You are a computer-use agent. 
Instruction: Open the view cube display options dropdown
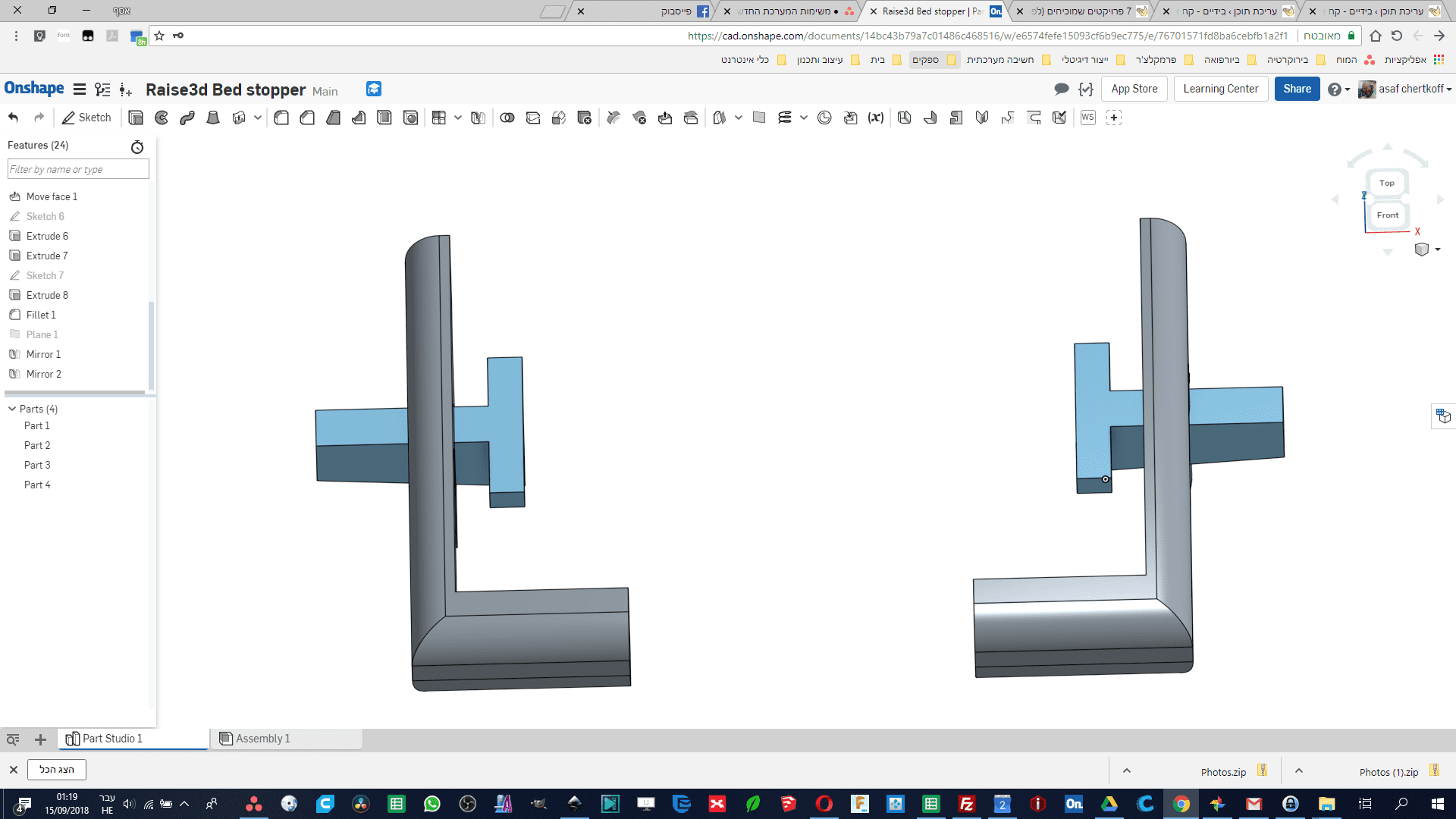(1438, 249)
